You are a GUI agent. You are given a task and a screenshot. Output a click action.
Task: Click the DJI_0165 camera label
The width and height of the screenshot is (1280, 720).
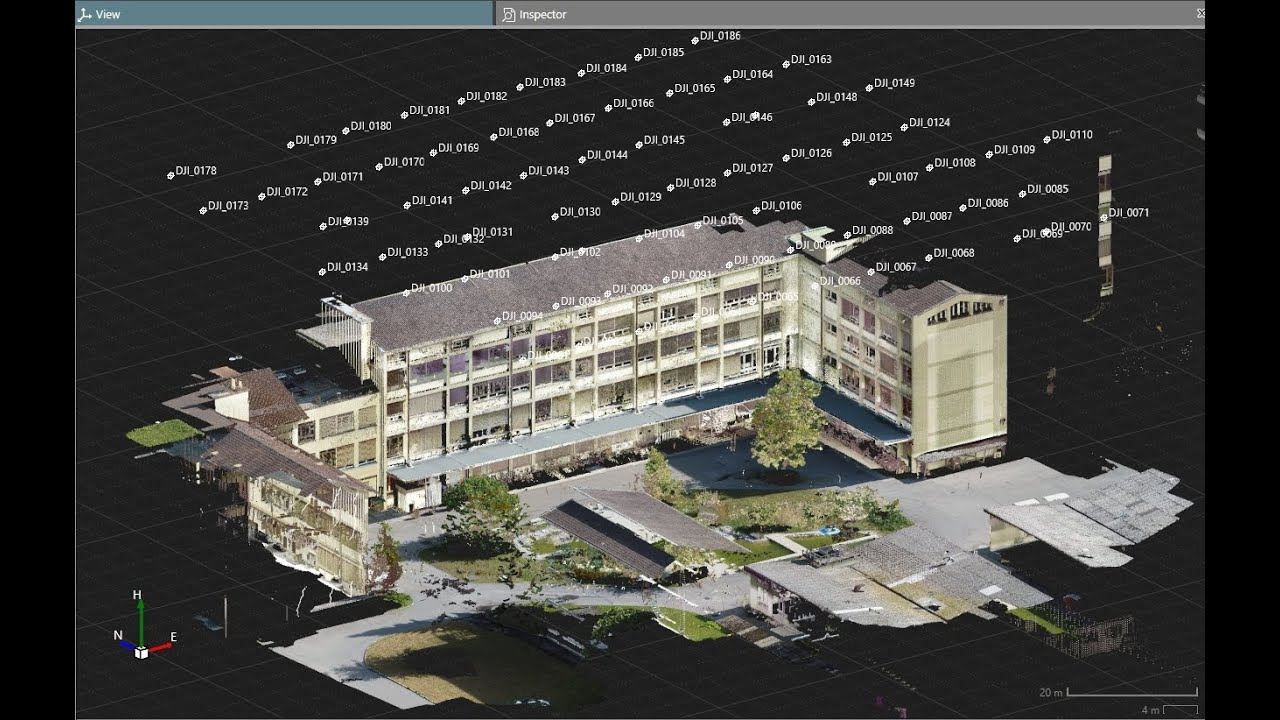pos(695,88)
